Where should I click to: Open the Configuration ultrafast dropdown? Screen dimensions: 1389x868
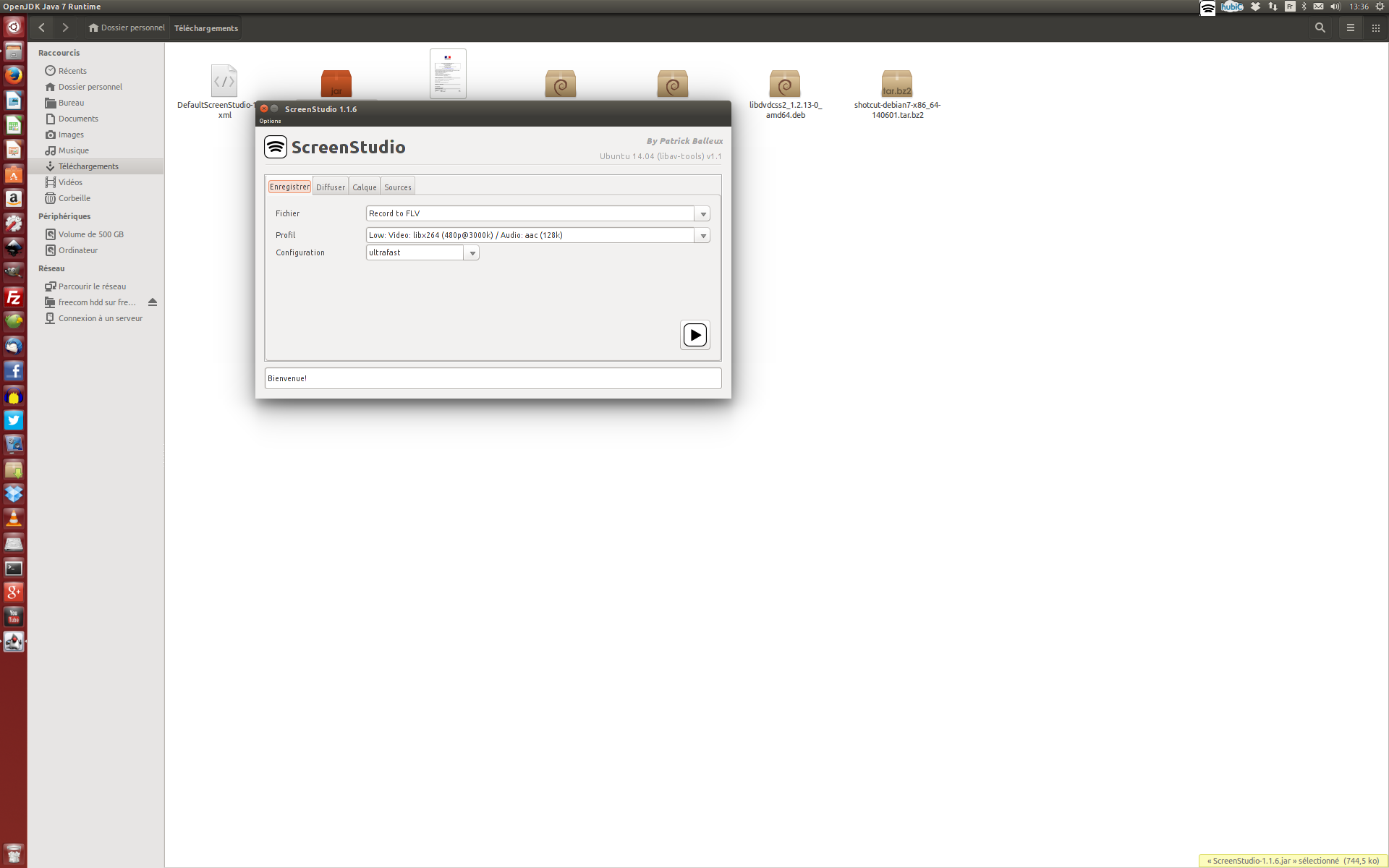tap(472, 252)
